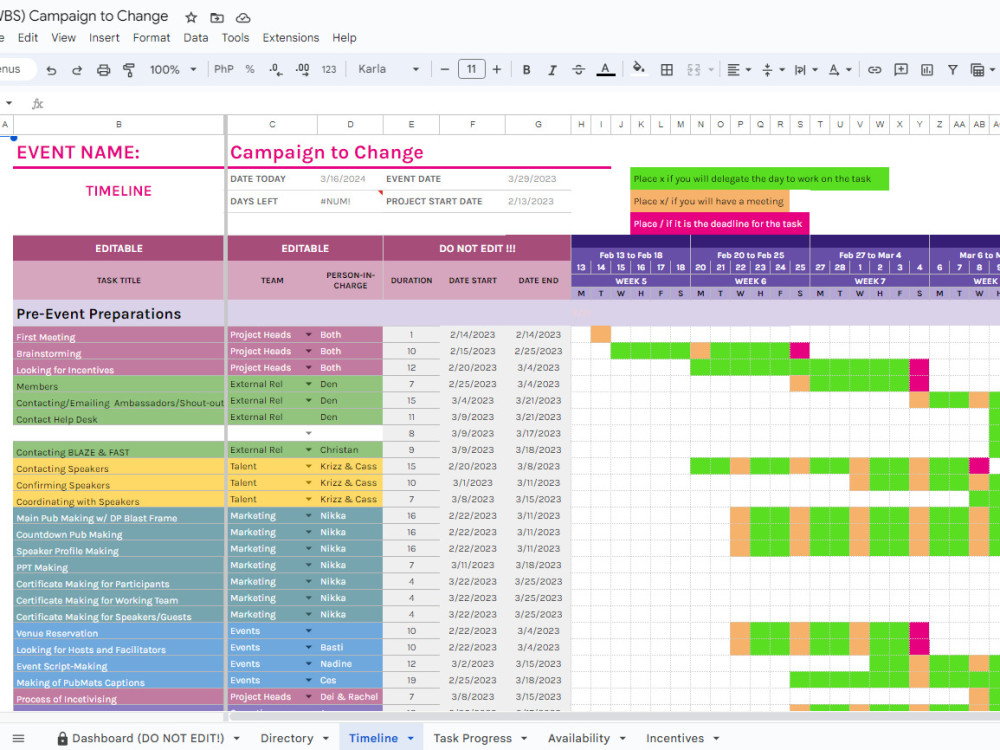Click the Undo icon
Image resolution: width=1000 pixels, height=750 pixels.
52,70
